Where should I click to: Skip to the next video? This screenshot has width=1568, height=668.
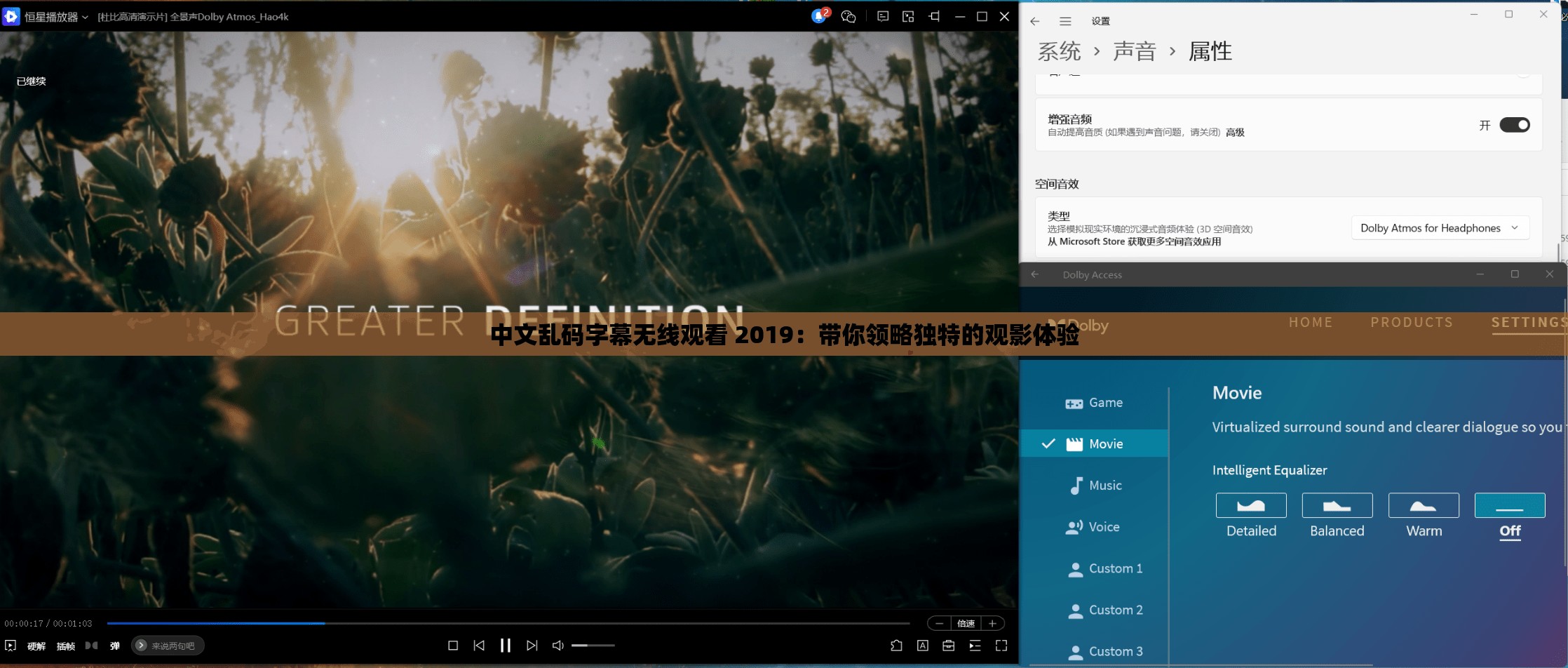(x=532, y=646)
